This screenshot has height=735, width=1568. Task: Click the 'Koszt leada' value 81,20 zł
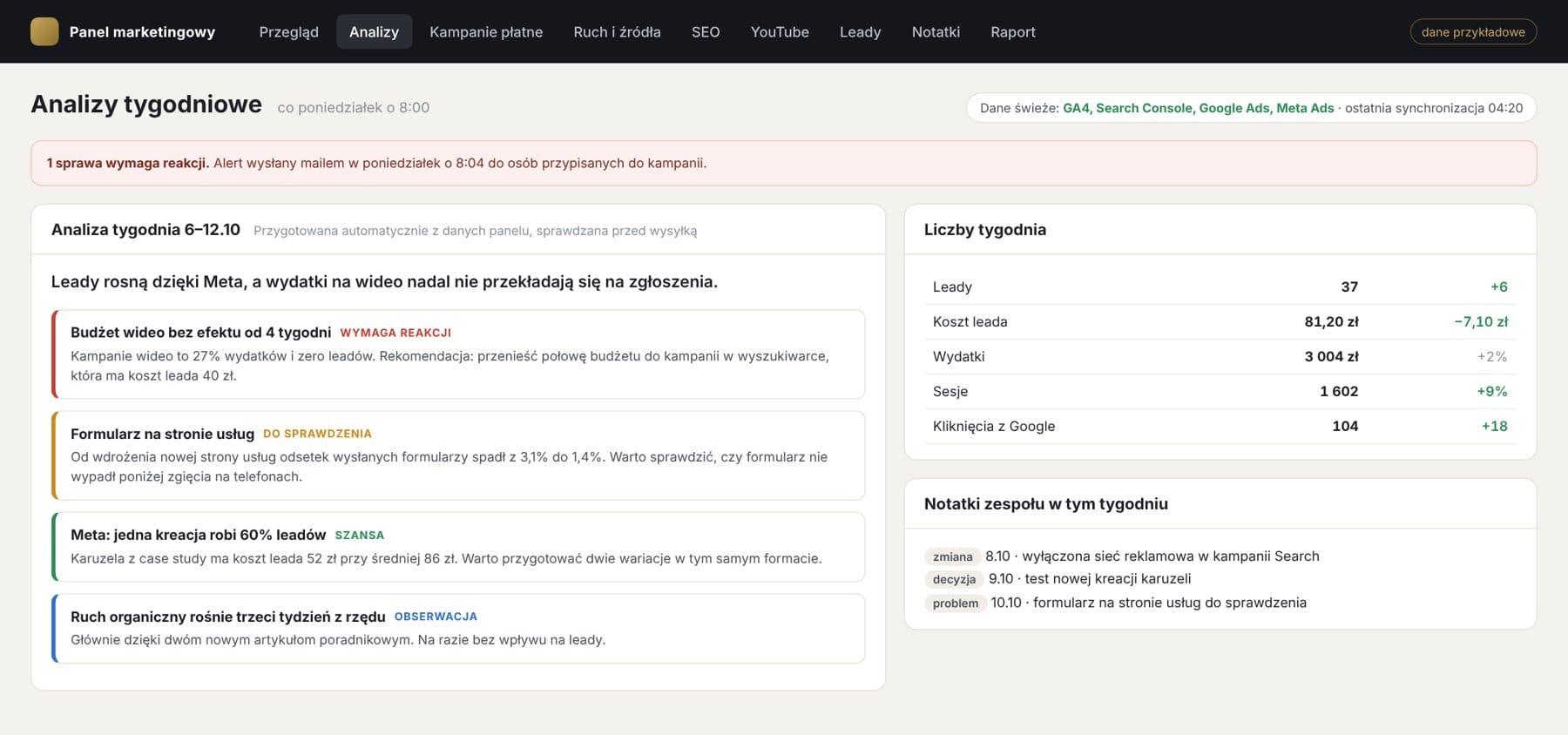(x=1331, y=321)
